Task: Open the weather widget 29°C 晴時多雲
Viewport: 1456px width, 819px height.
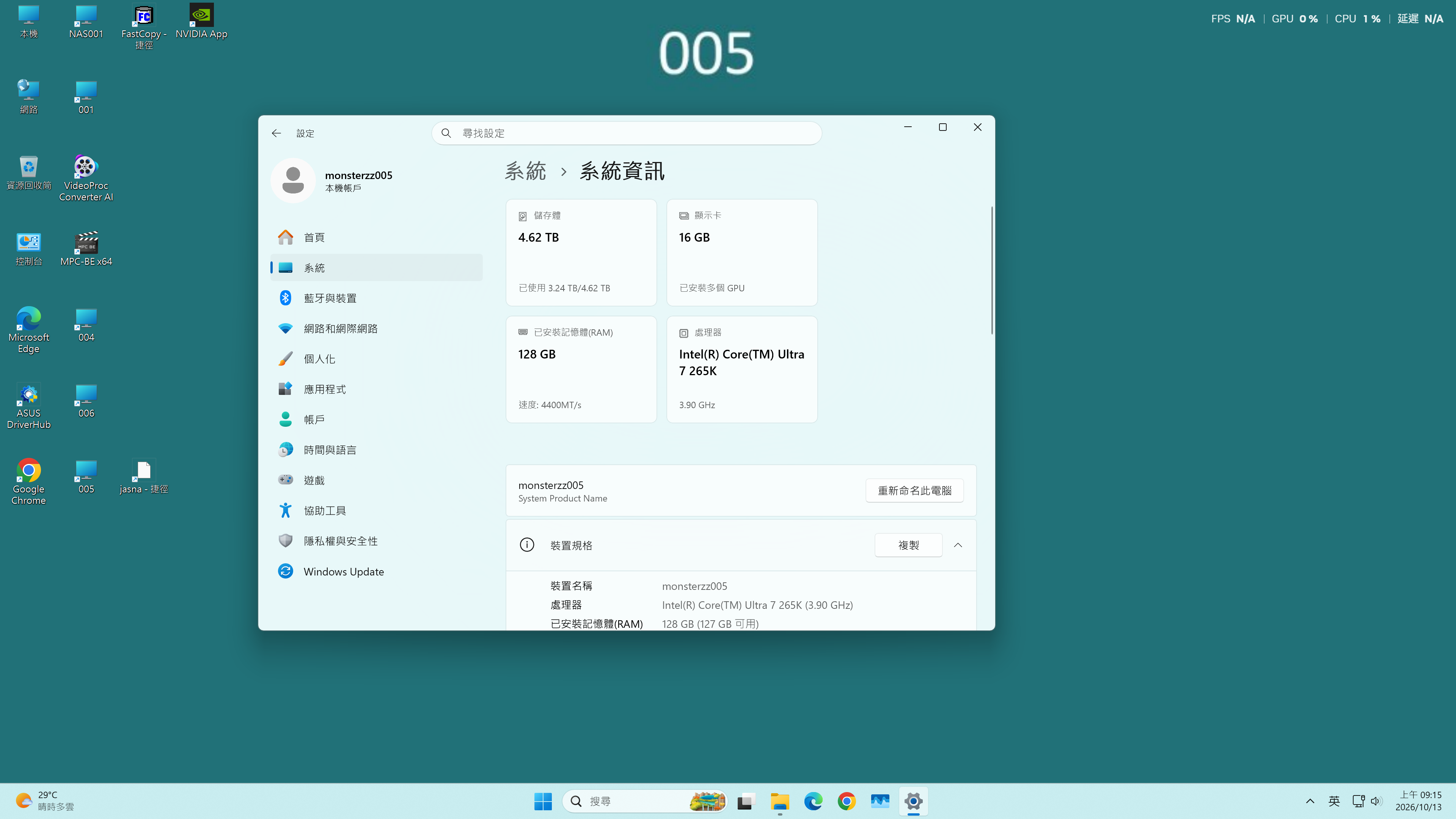Action: pyautogui.click(x=45, y=801)
